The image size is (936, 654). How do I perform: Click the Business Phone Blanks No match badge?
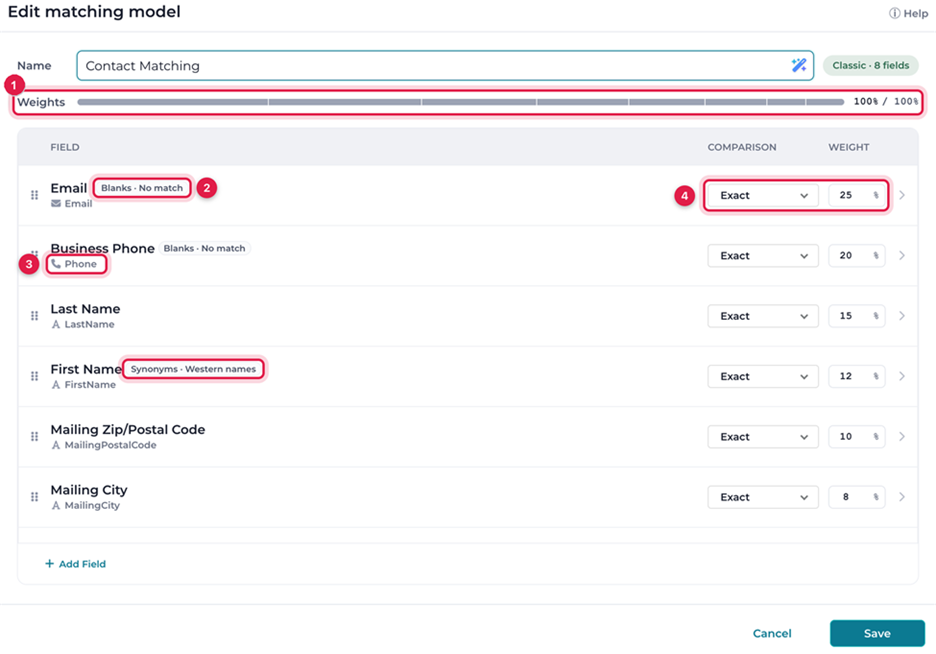tap(204, 248)
